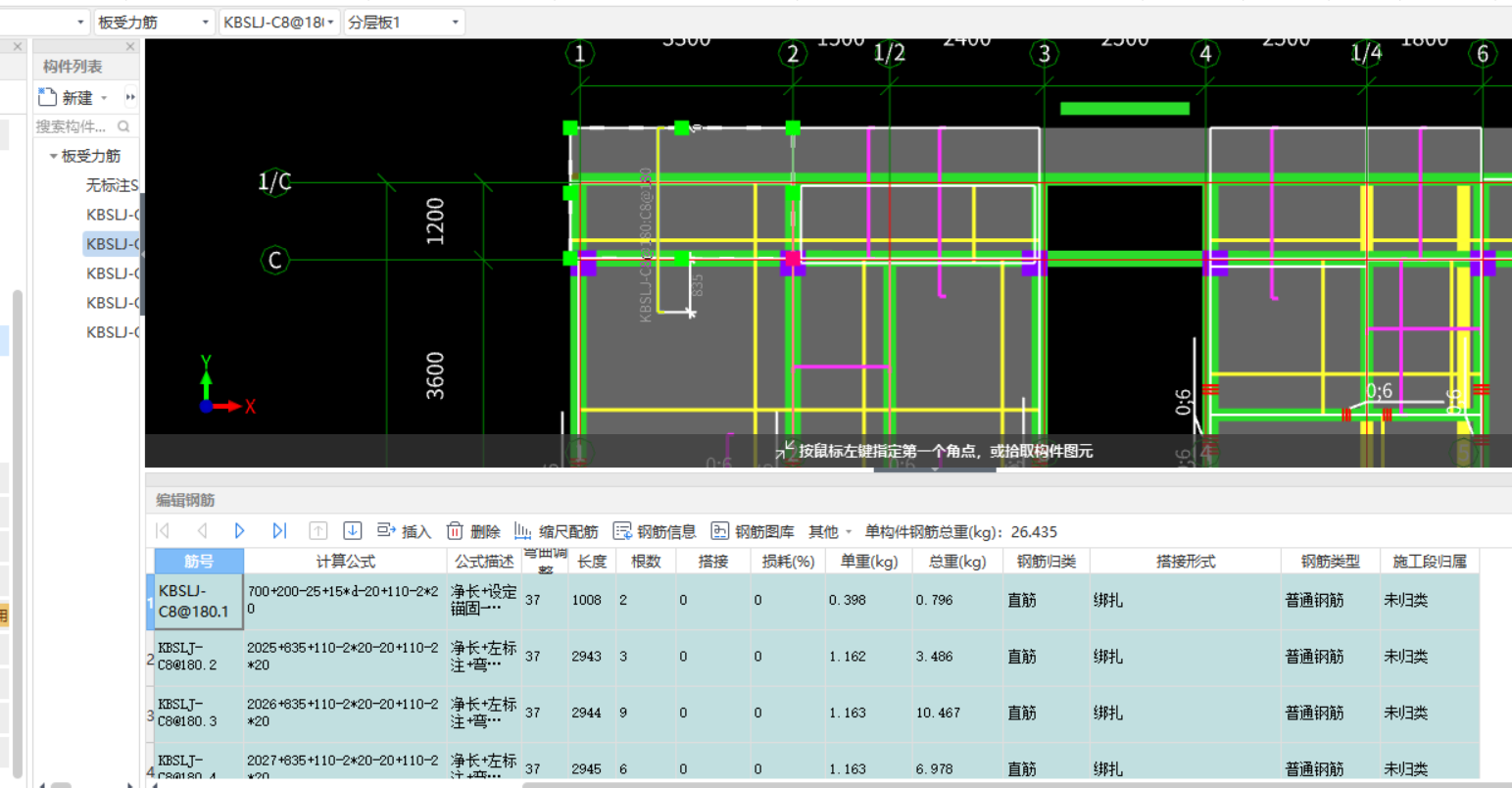Expand more options beside 新建
The width and height of the screenshot is (1512, 788).
click(130, 97)
